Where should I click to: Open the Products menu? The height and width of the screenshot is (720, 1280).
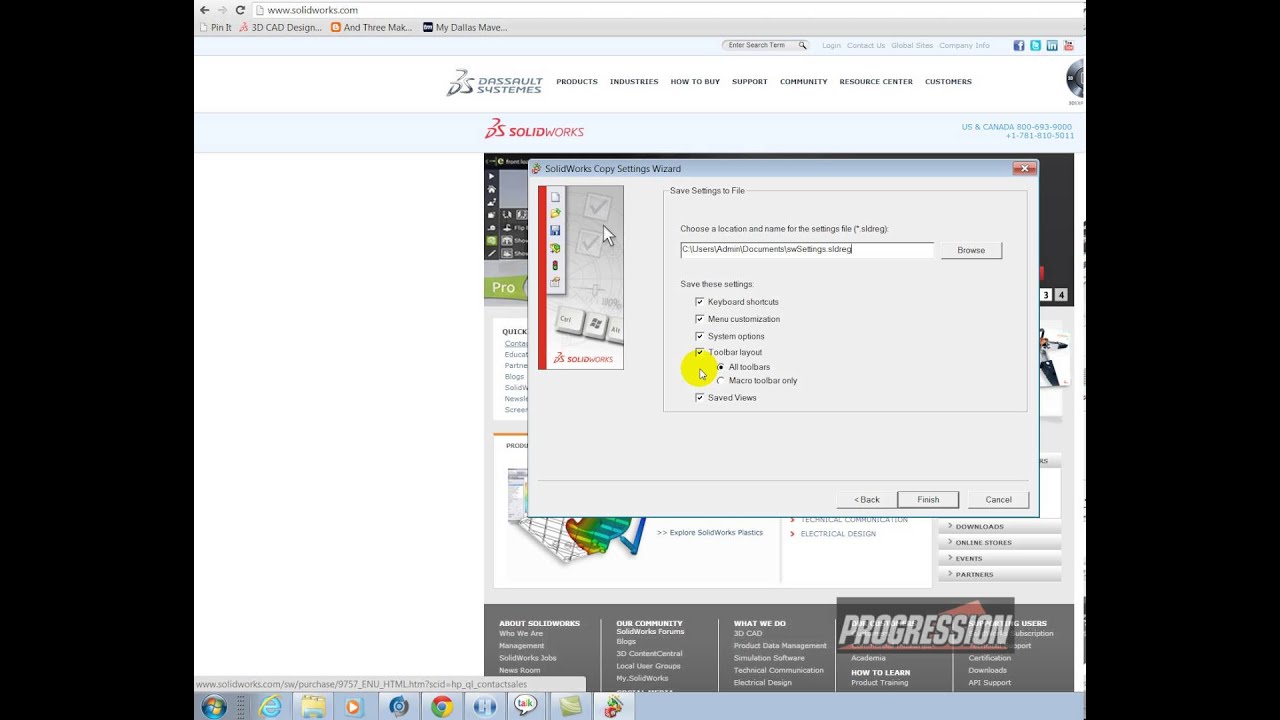pos(577,82)
